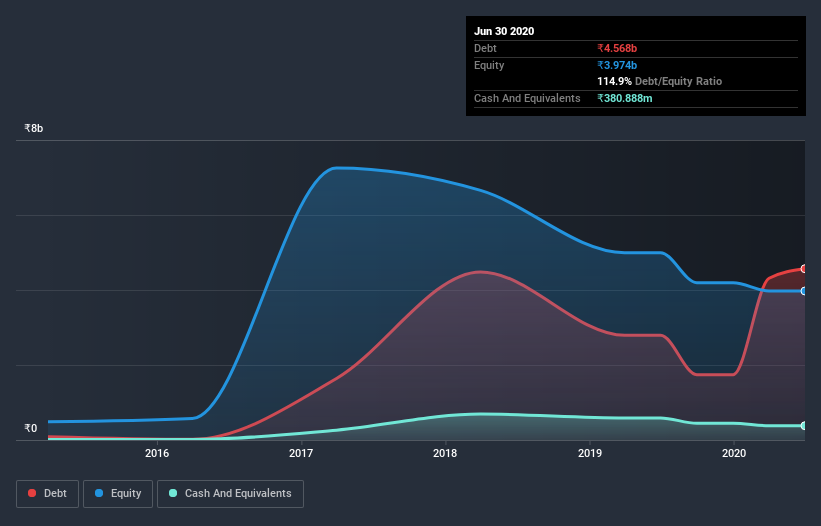821x526 pixels.
Task: Click the blue Equity endpoint marker
Action: (804, 291)
